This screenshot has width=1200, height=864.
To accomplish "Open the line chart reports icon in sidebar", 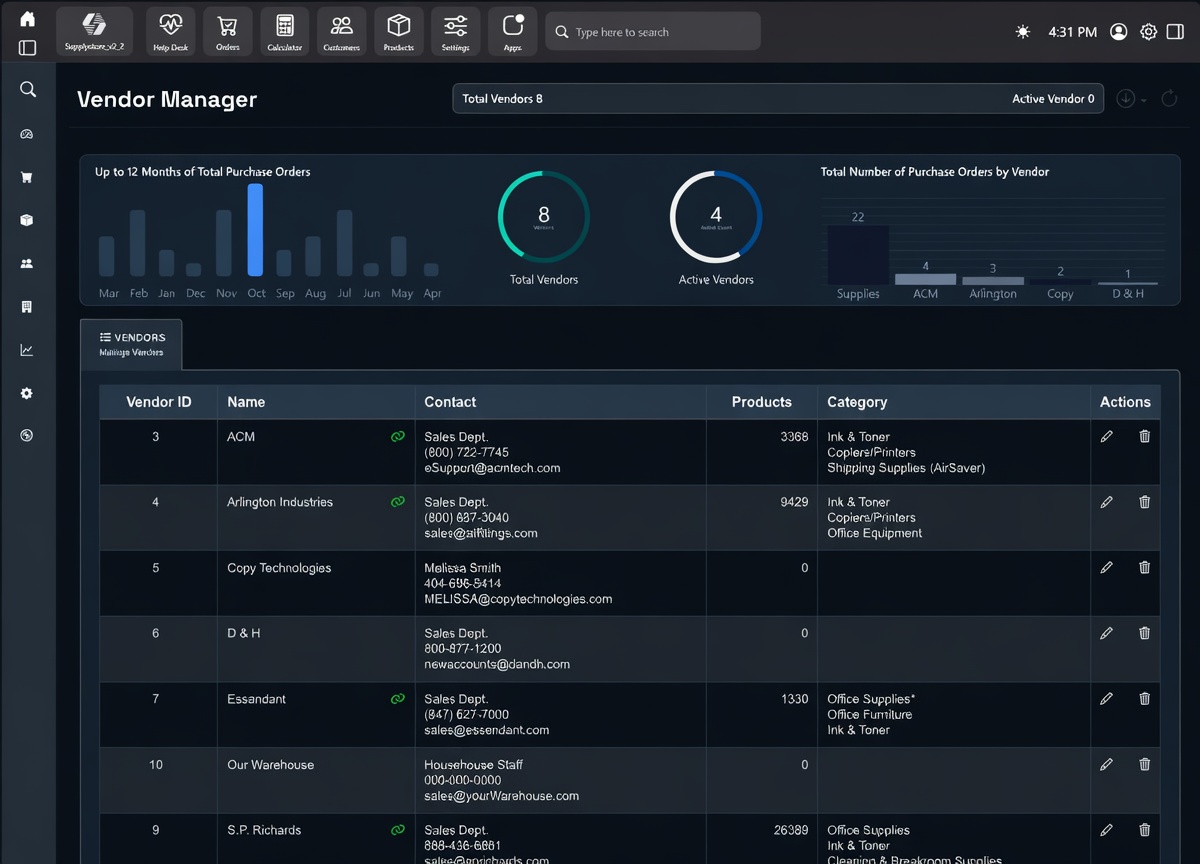I will [27, 350].
